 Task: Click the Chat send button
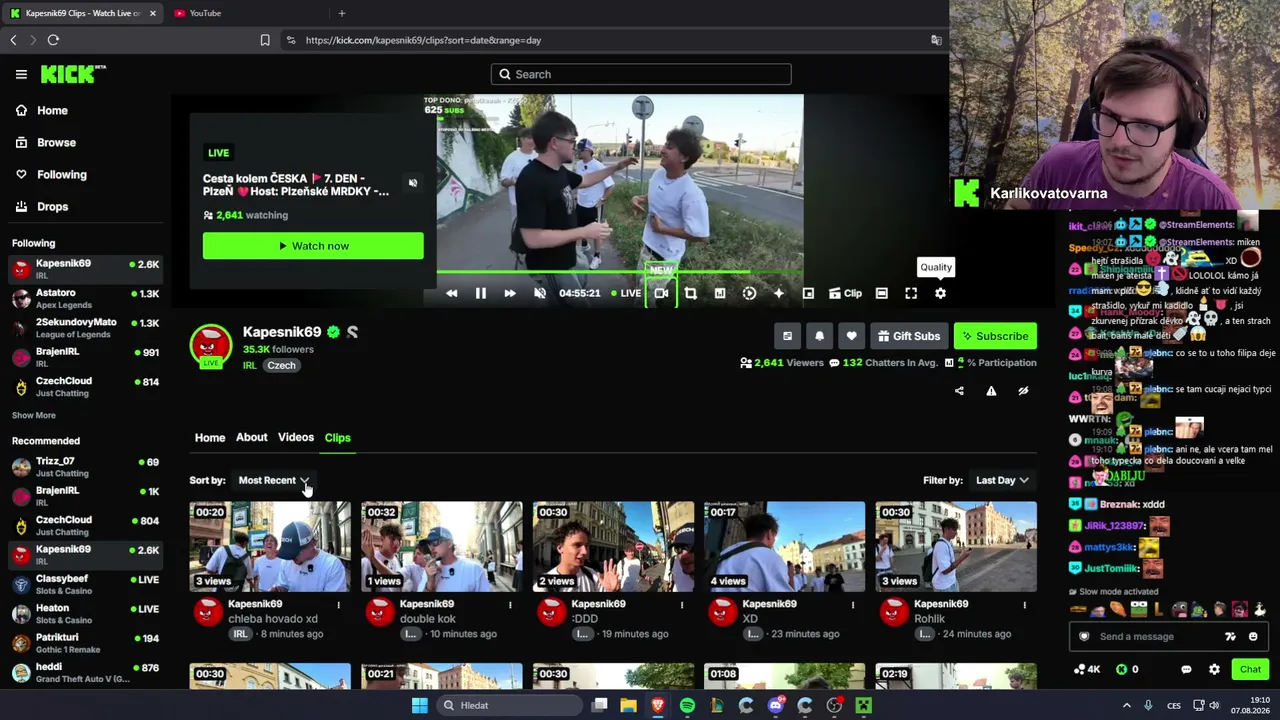pos(1250,670)
